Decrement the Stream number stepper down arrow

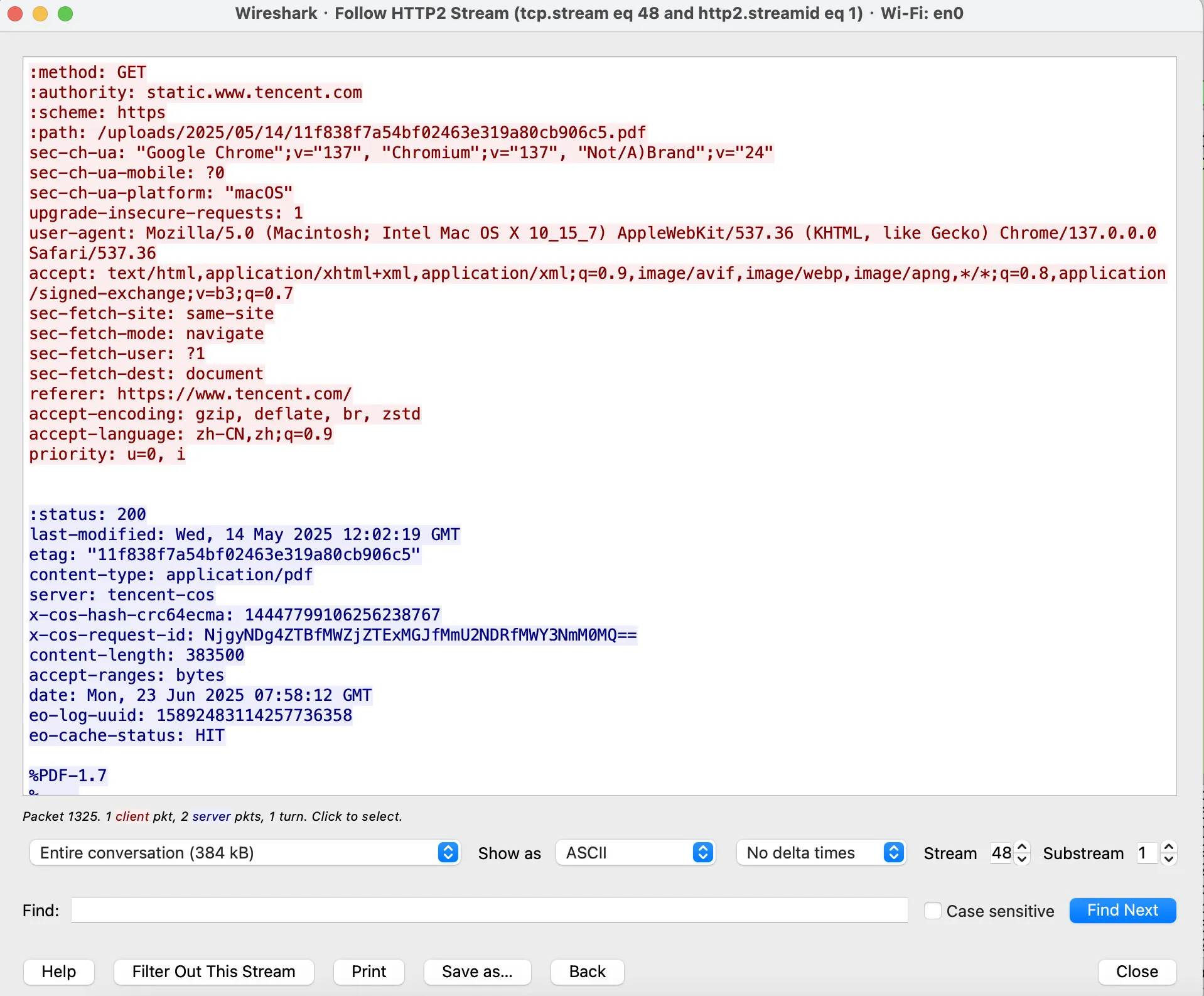tap(1022, 859)
